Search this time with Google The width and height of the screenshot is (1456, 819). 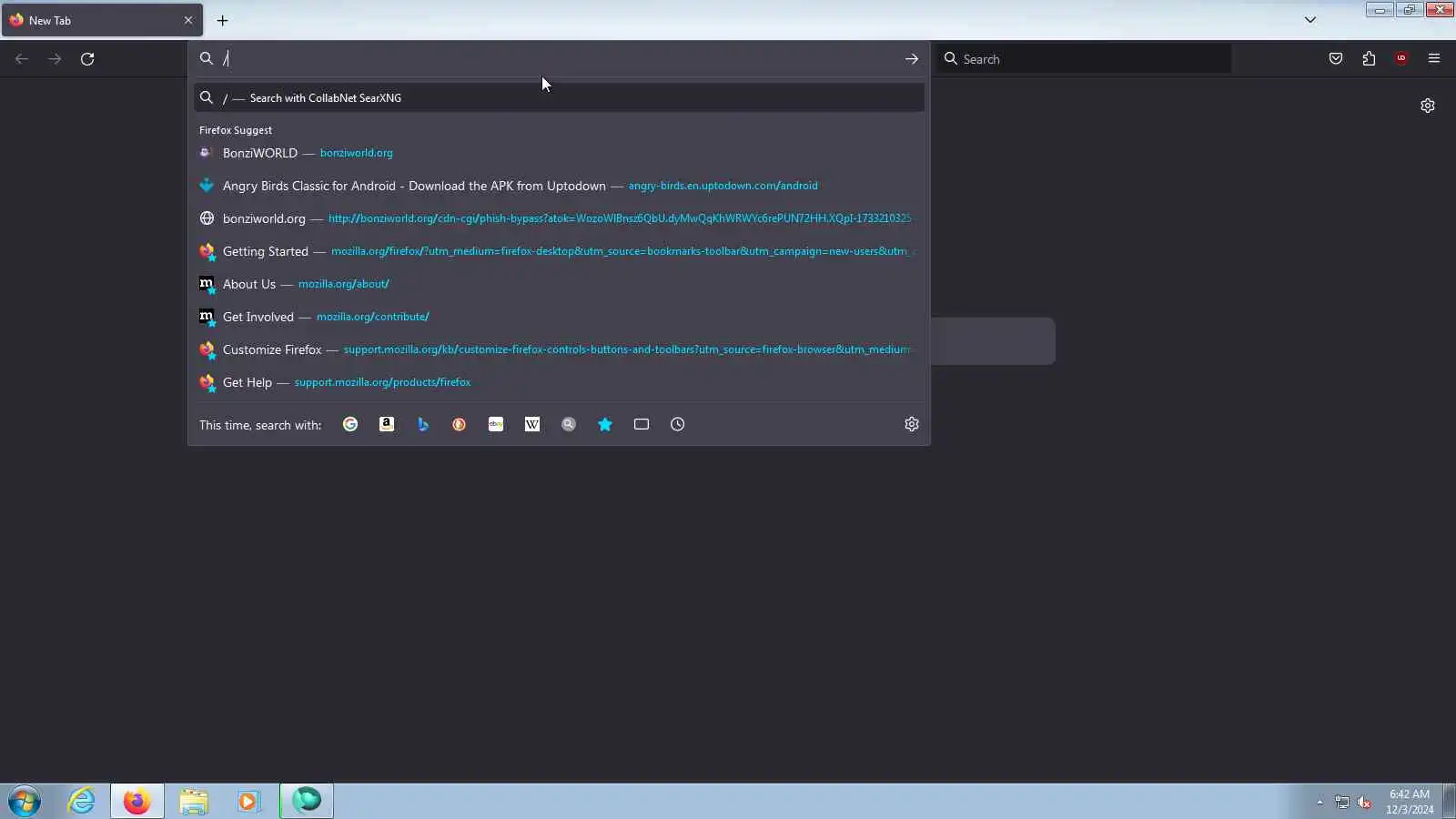[x=350, y=424]
